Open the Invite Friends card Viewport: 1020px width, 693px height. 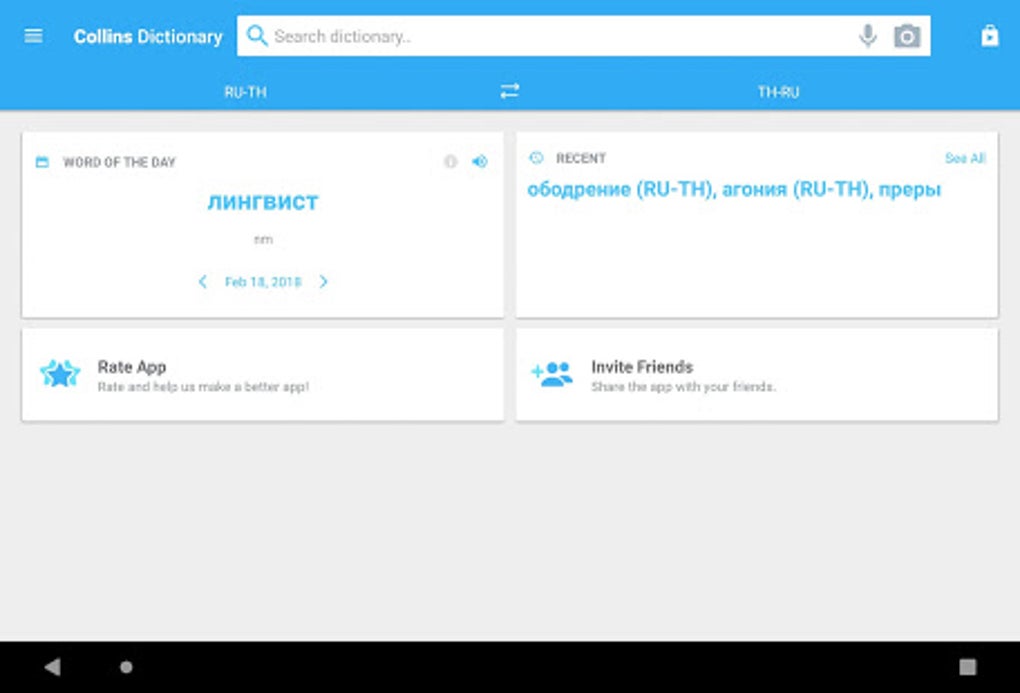tap(757, 375)
